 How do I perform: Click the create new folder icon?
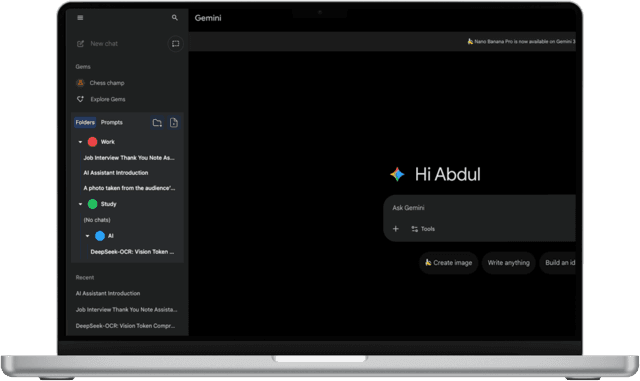click(x=157, y=123)
